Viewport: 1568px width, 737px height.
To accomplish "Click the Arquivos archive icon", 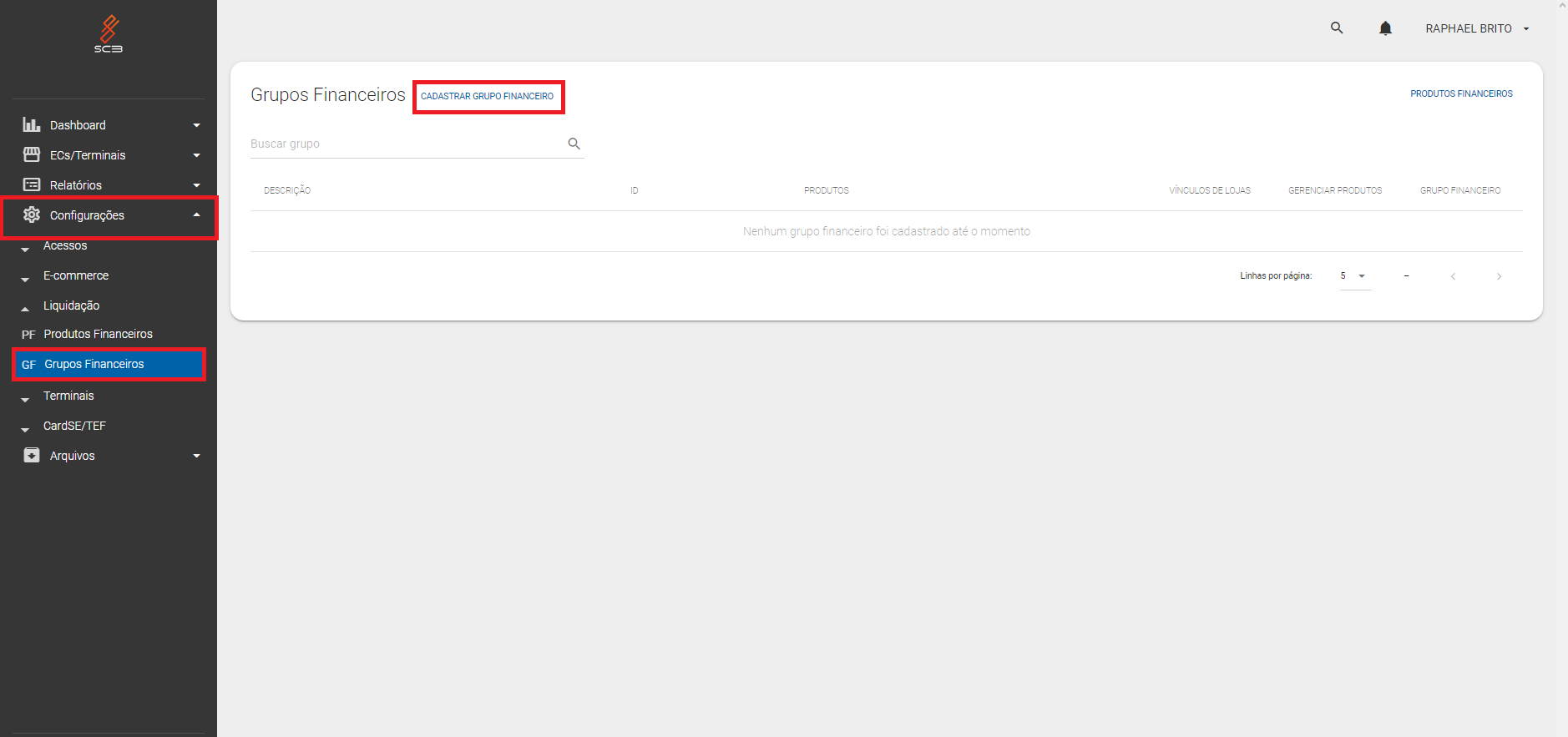I will [x=32, y=456].
